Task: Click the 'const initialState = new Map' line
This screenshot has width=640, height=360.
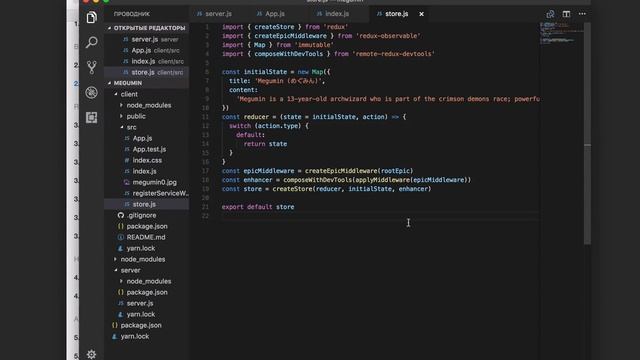Action: click(x=276, y=72)
